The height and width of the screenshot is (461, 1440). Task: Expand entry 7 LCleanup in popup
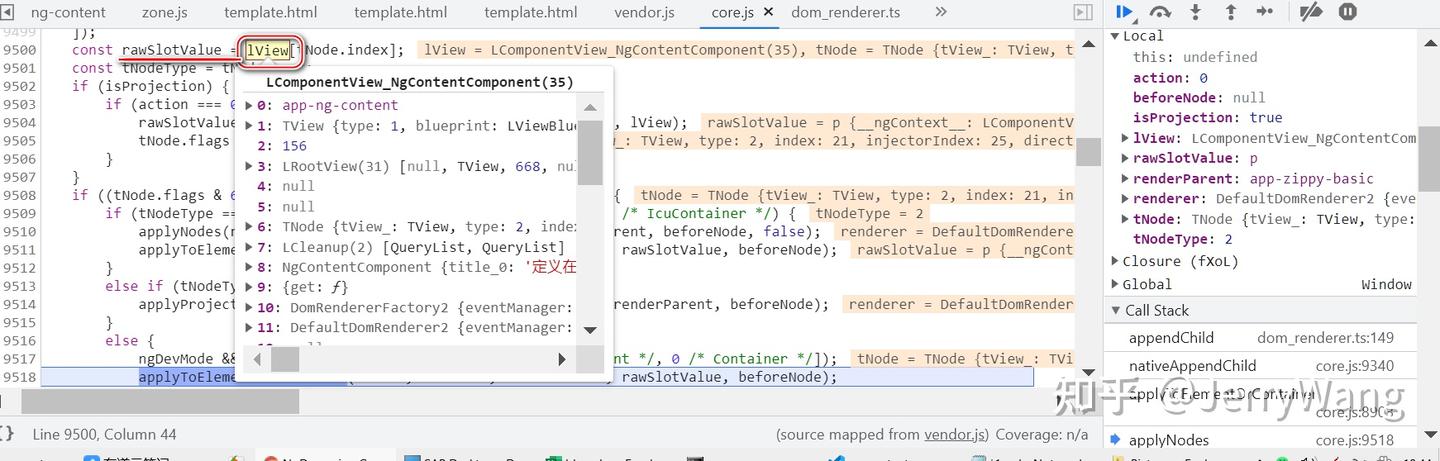(250, 247)
